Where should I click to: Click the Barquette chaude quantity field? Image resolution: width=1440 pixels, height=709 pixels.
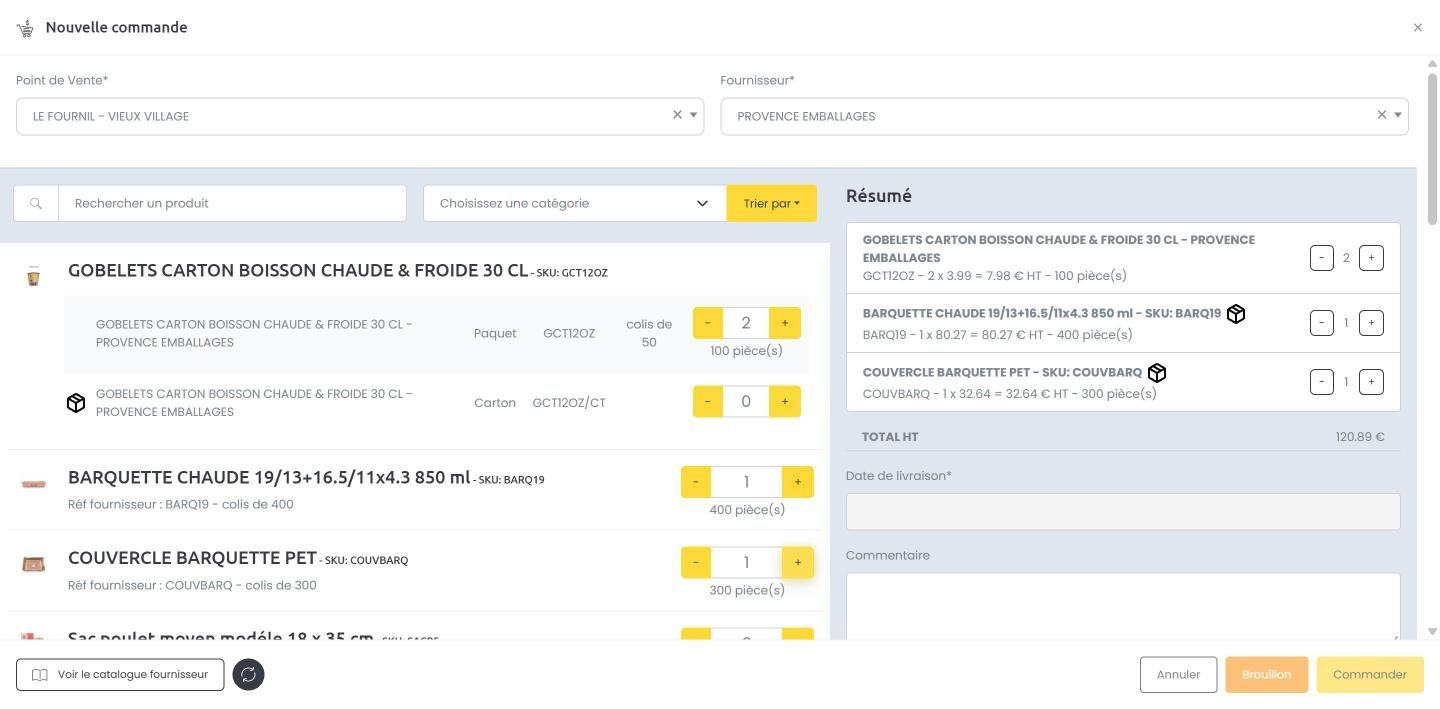coord(746,482)
